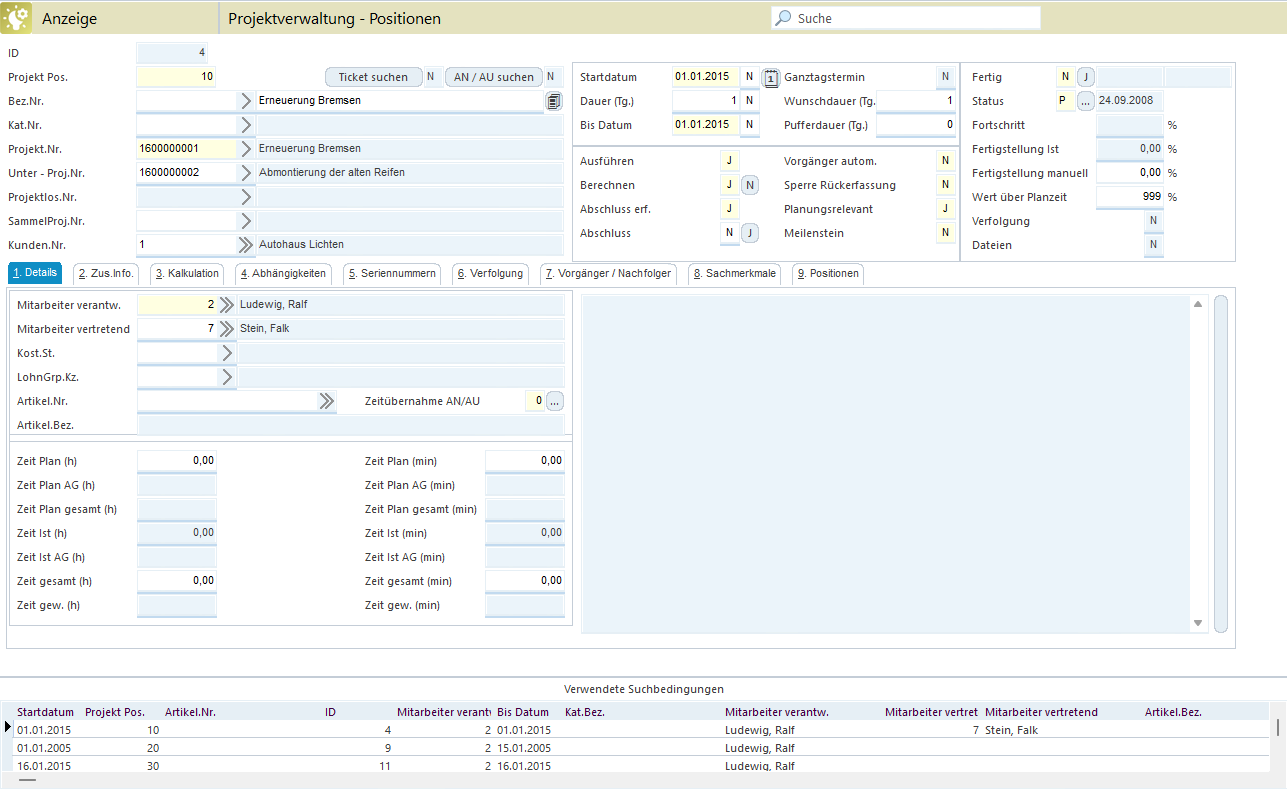Screen dimensions: 1287x789
Task: Click the lookup arrow next to Bez.Nr.
Action: [247, 101]
